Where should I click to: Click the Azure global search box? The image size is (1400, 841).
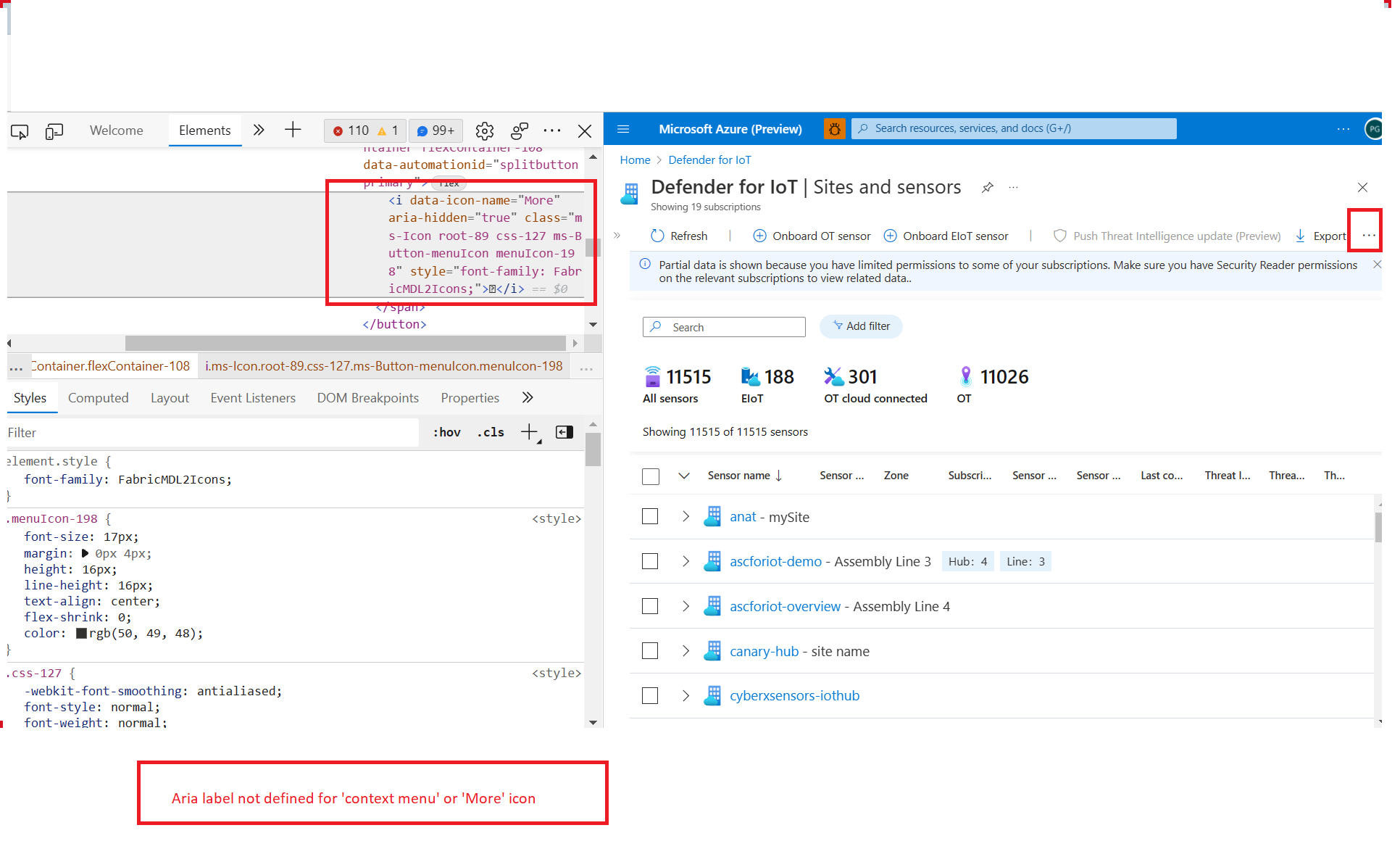coord(1014,129)
